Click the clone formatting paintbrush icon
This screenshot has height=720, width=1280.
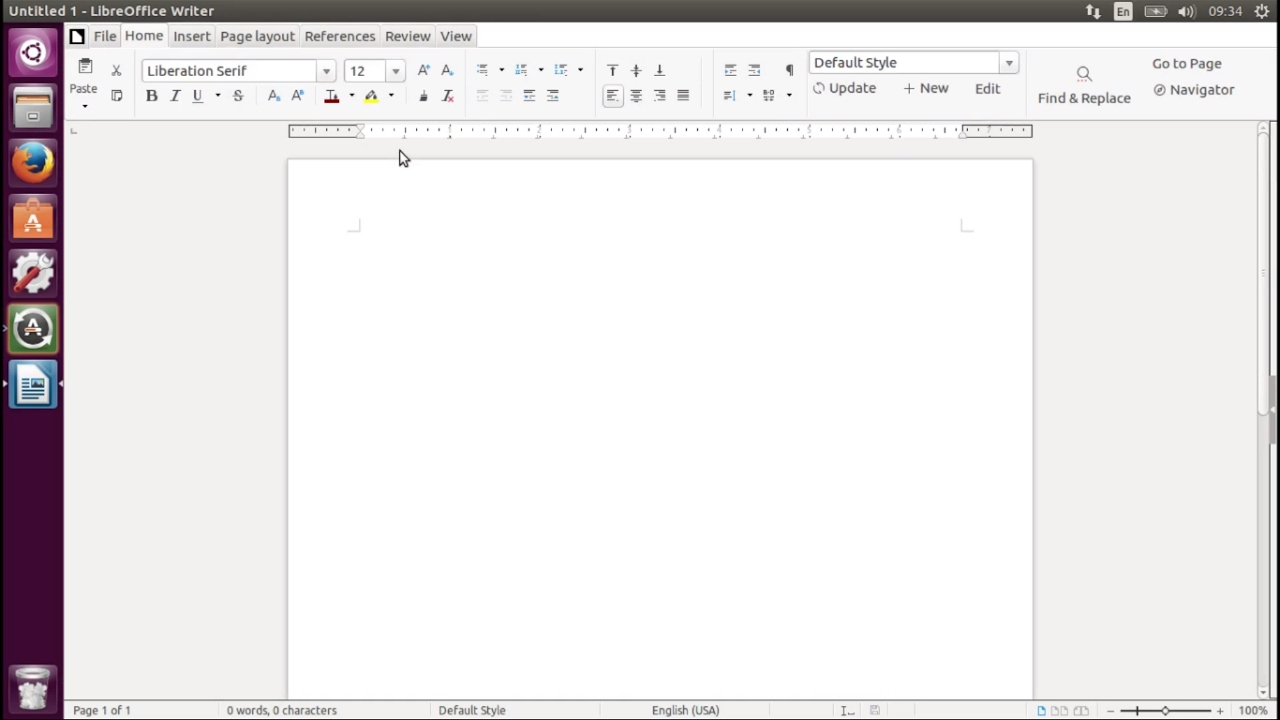point(424,96)
